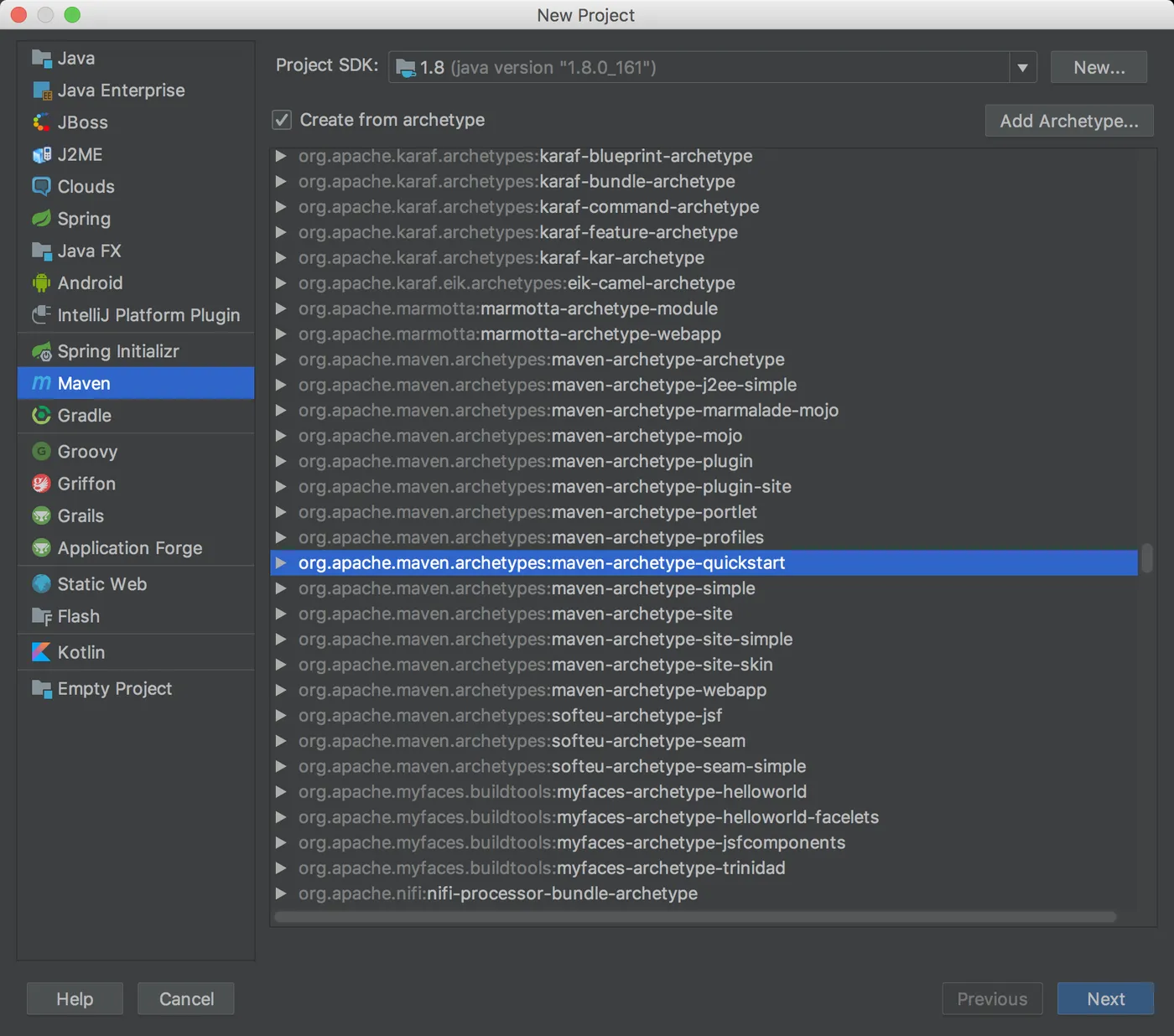
Task: Open Help for the New Project dialog
Action: click(75, 999)
